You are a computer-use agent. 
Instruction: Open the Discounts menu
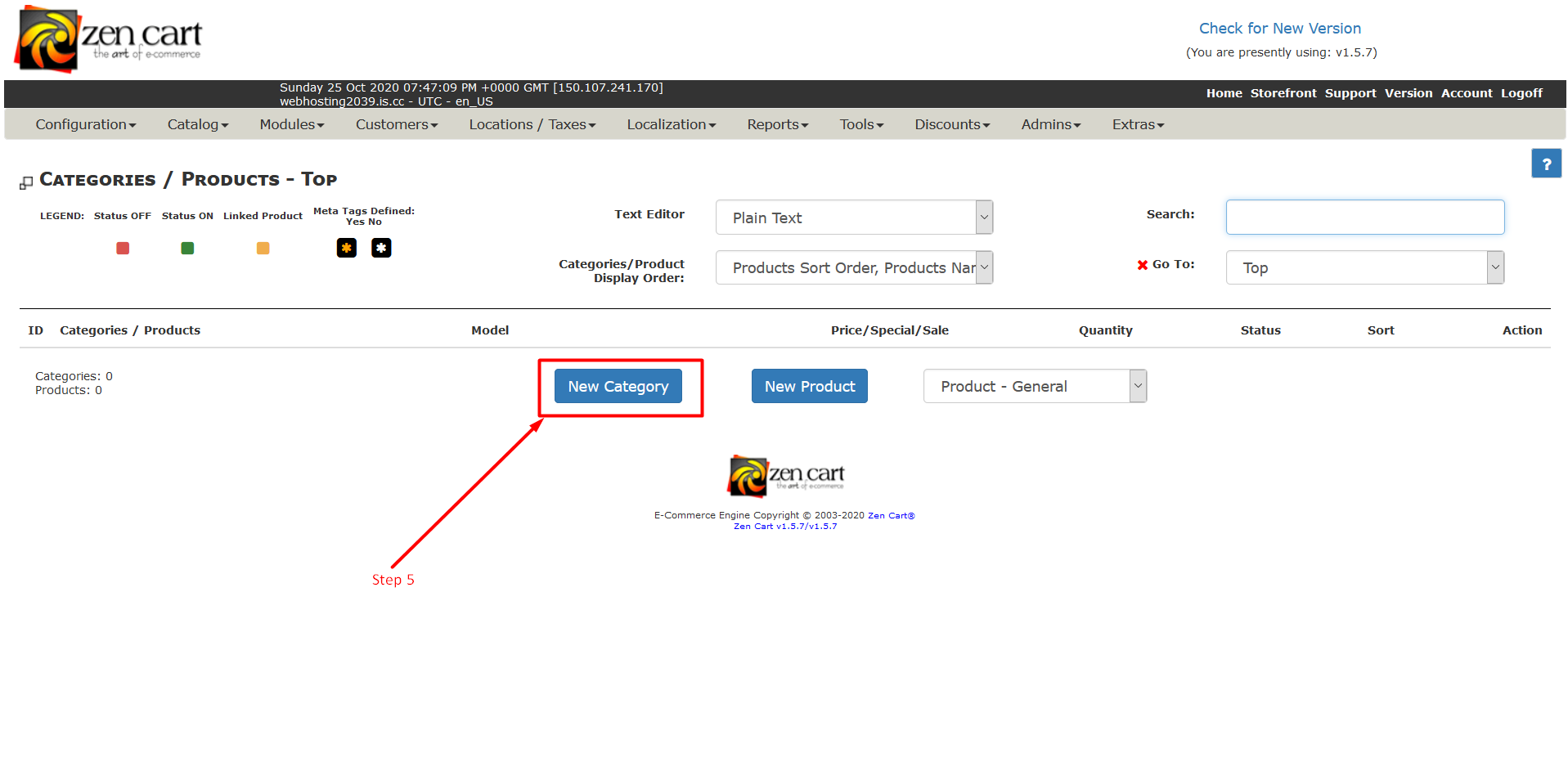952,124
